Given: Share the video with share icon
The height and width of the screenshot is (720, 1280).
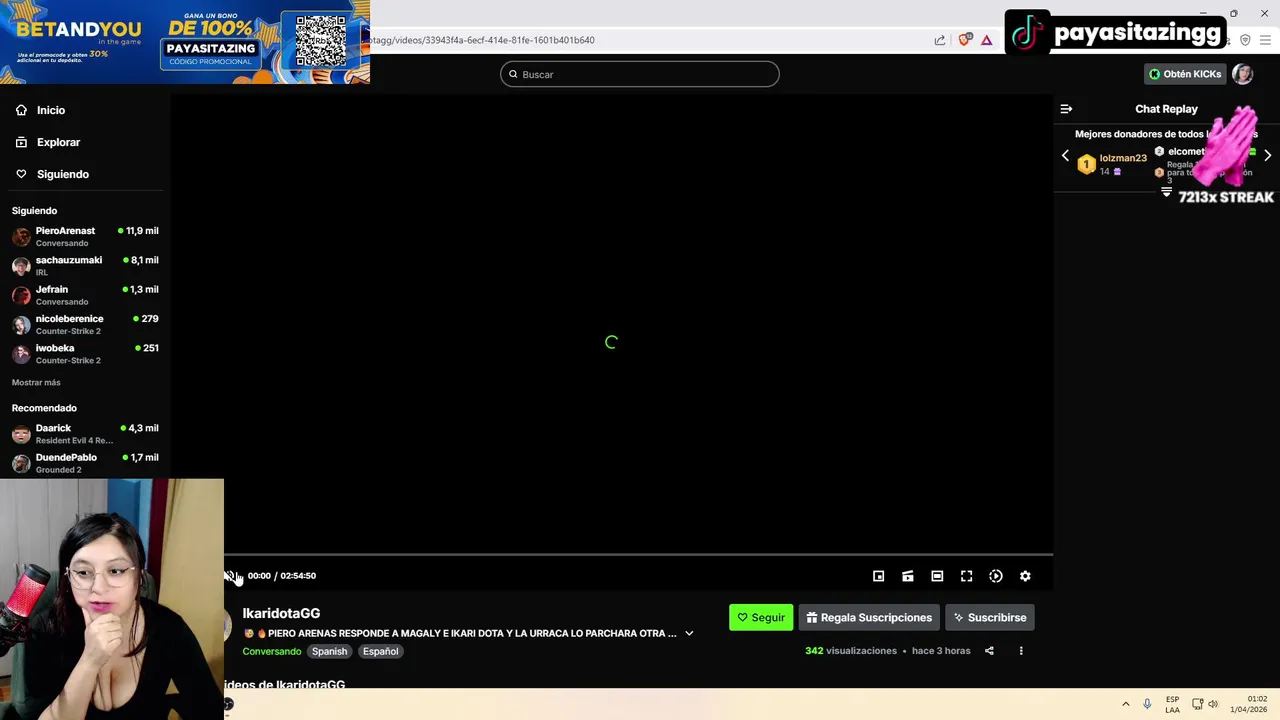Looking at the screenshot, I should click(x=989, y=651).
